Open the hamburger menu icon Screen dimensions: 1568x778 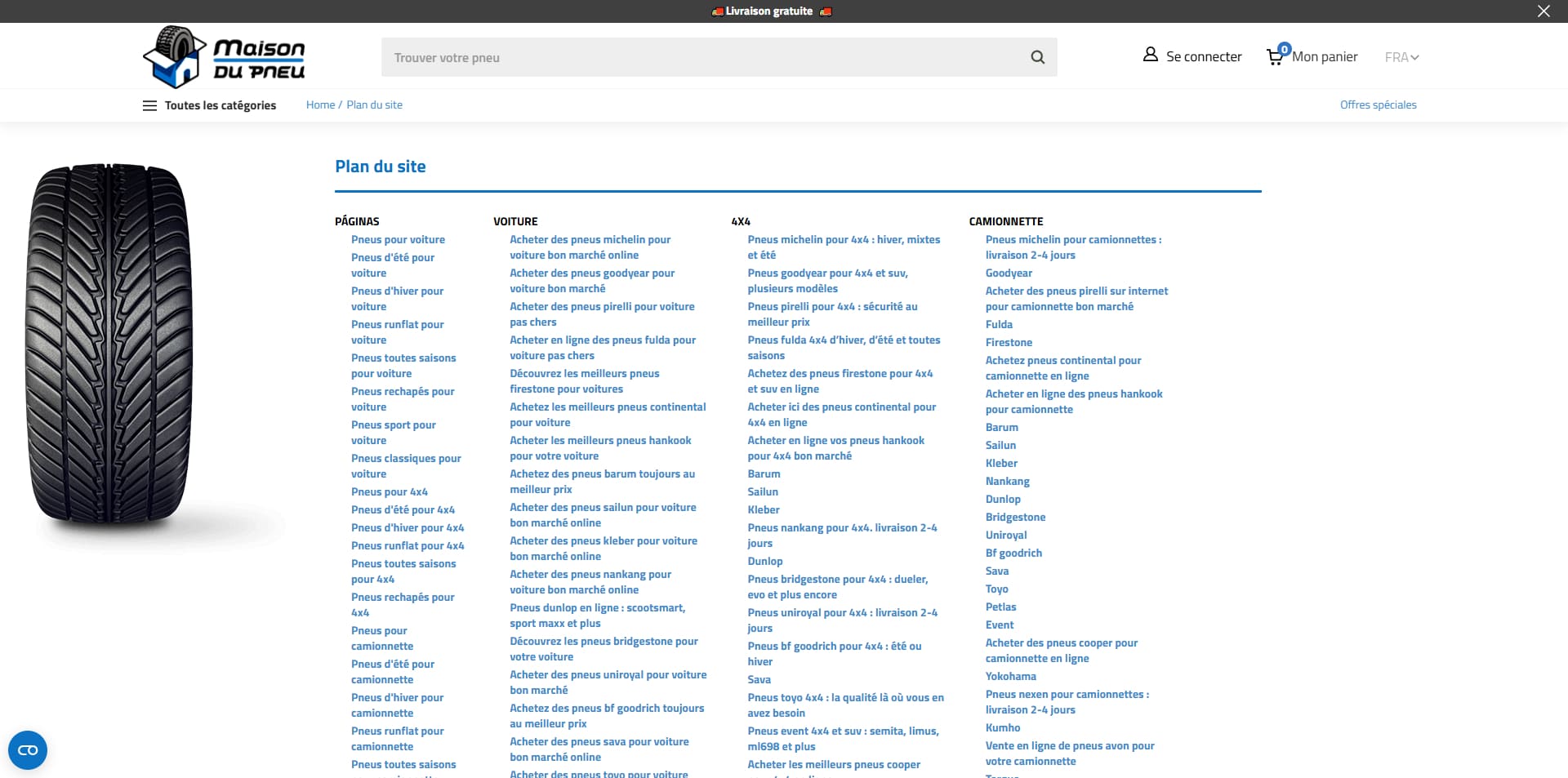point(149,105)
